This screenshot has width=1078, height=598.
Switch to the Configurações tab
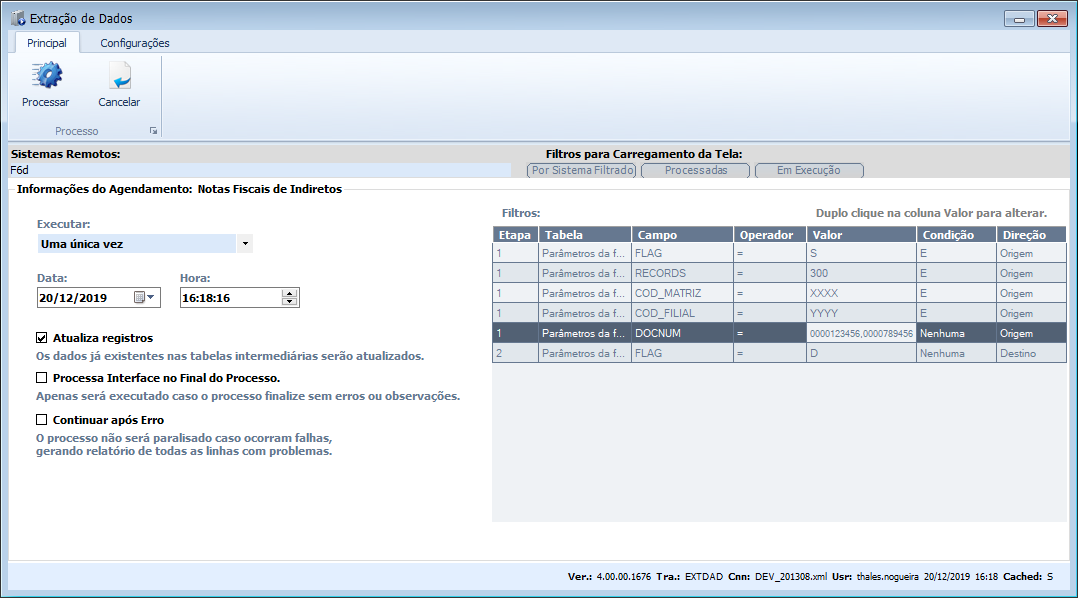tap(135, 43)
